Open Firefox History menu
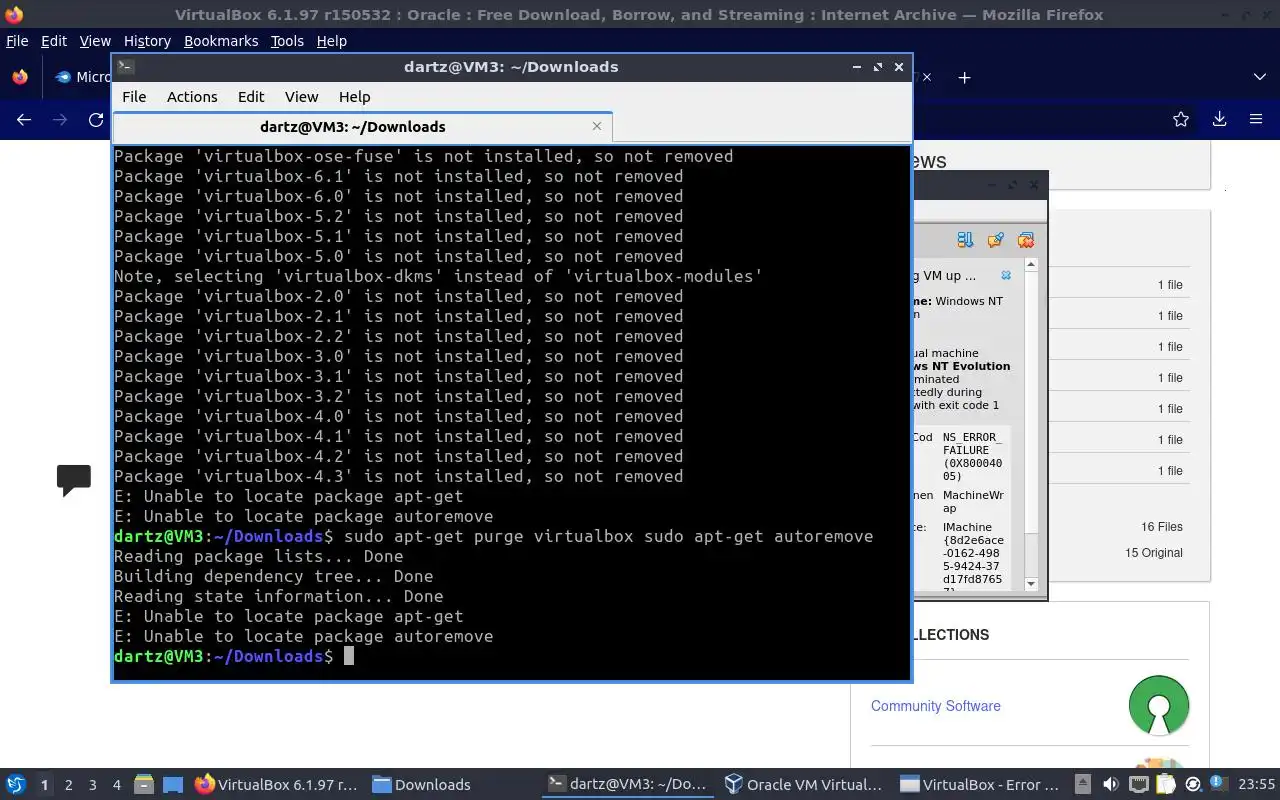 pos(147,41)
